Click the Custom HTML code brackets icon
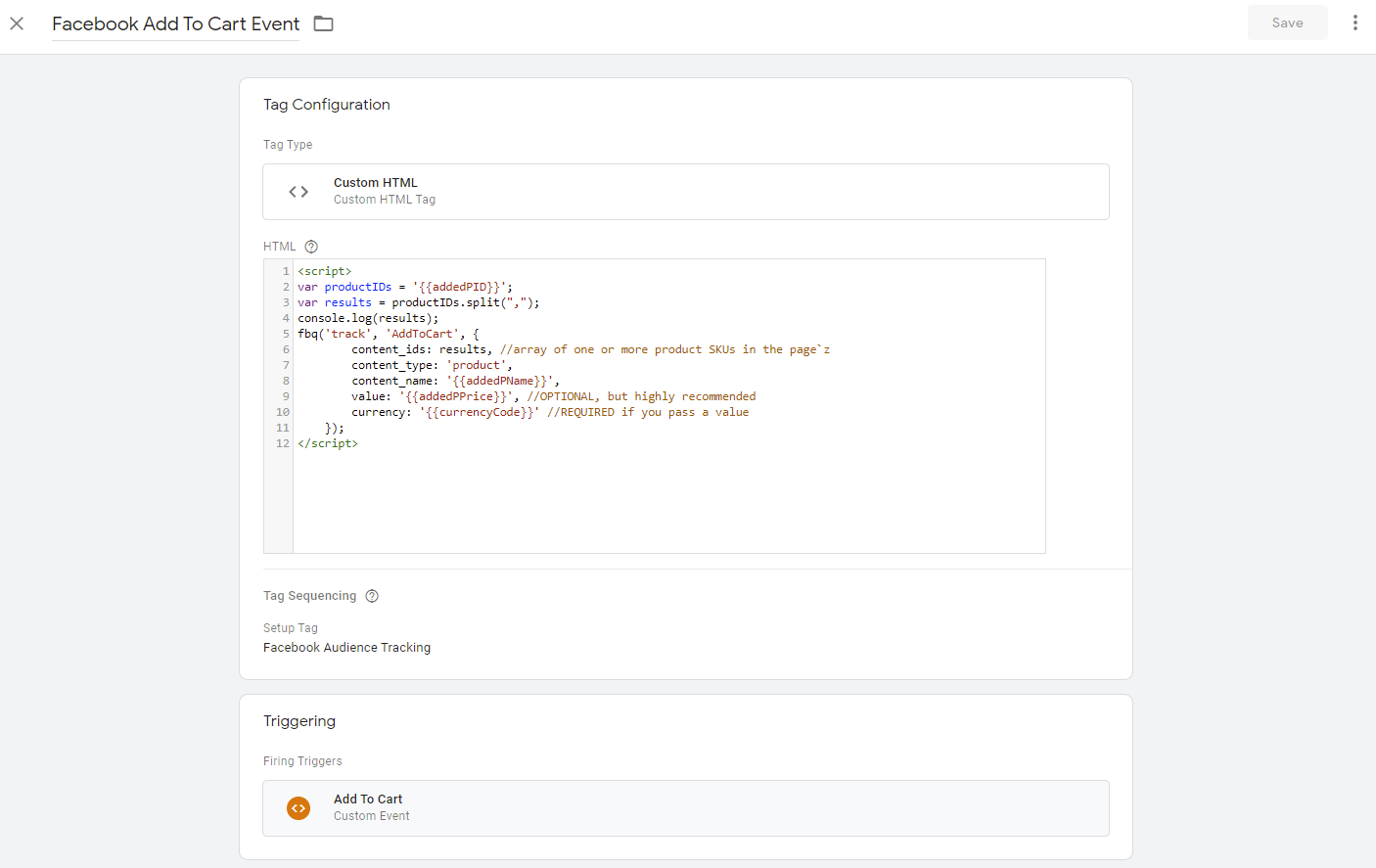Screen dimensions: 1376x868 (x=298, y=192)
